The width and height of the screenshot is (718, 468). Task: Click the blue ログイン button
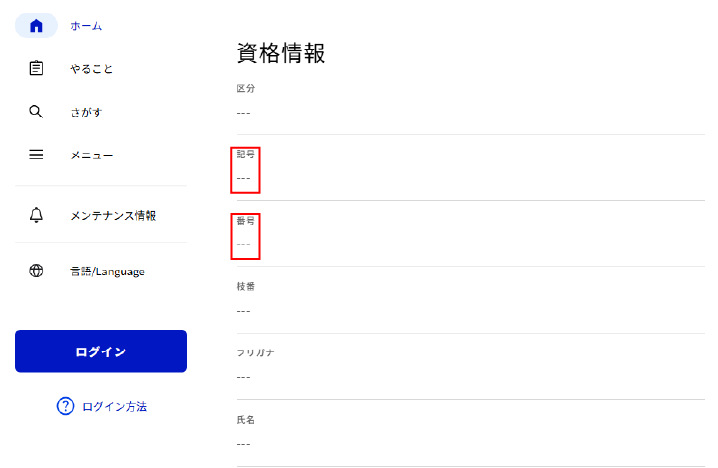coord(101,351)
